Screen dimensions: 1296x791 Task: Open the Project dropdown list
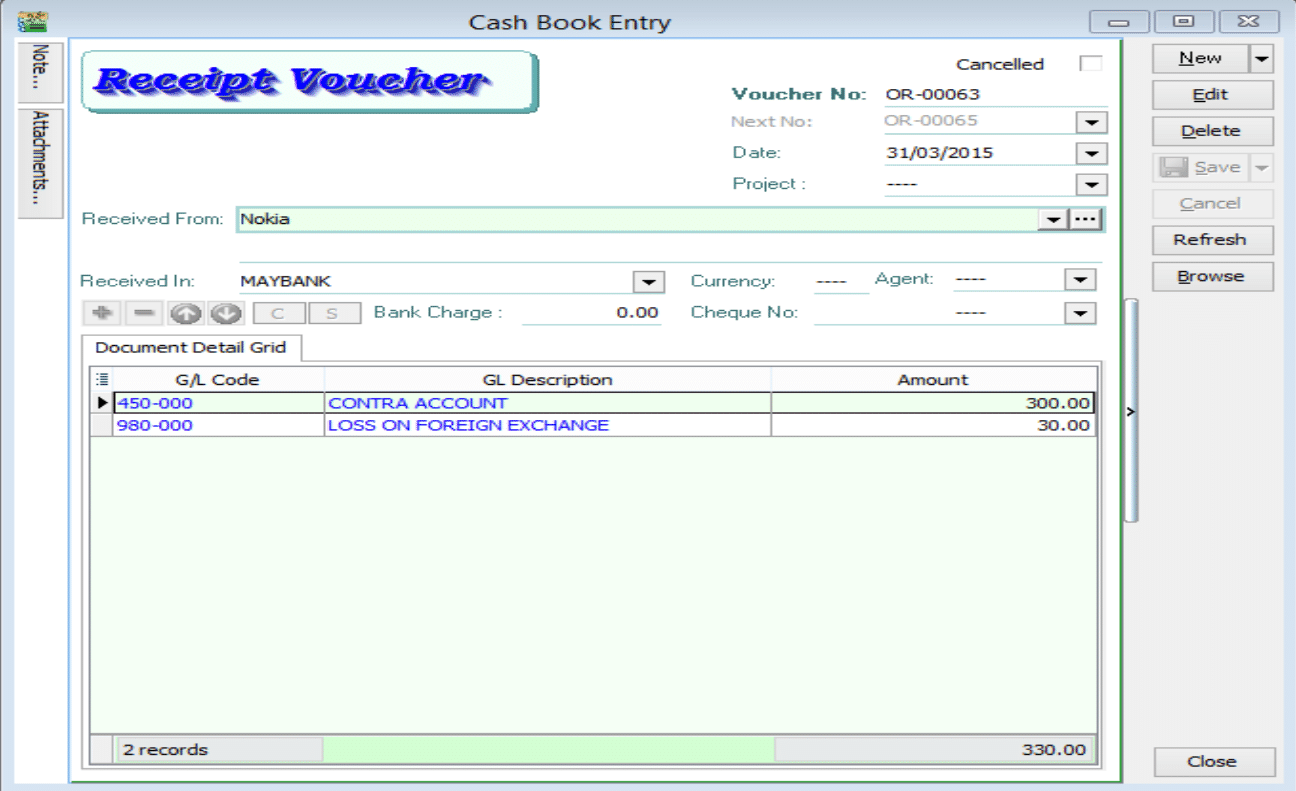coord(1091,185)
